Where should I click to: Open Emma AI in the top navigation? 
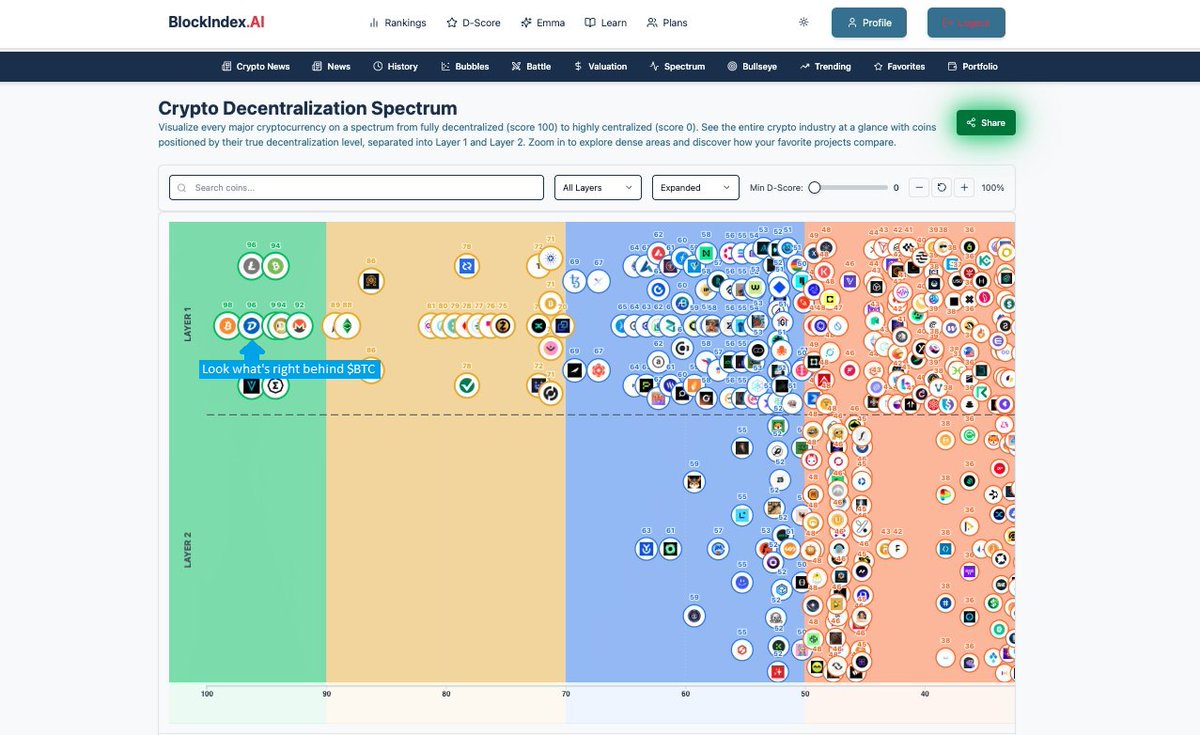(542, 22)
